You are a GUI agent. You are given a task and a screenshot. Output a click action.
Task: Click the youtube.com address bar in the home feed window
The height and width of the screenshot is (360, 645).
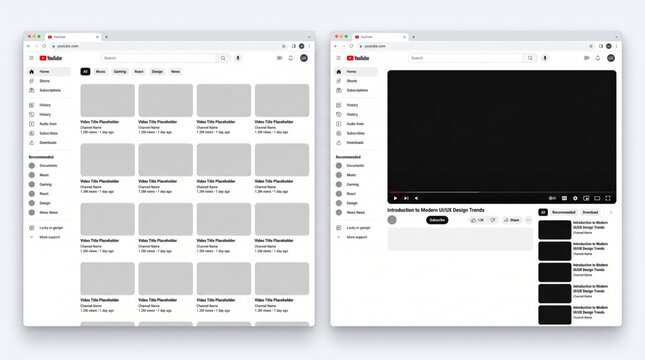[x=169, y=46]
